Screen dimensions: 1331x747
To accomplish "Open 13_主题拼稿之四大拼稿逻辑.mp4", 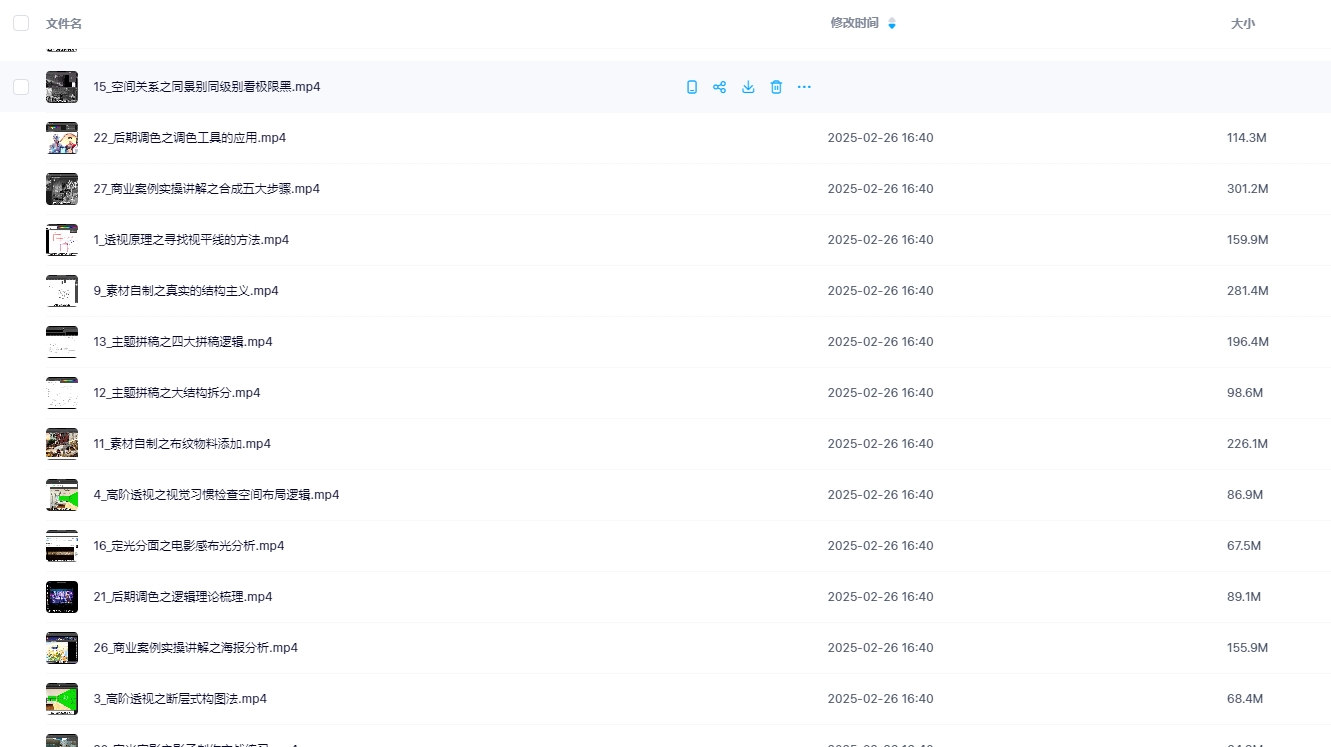I will [x=183, y=342].
